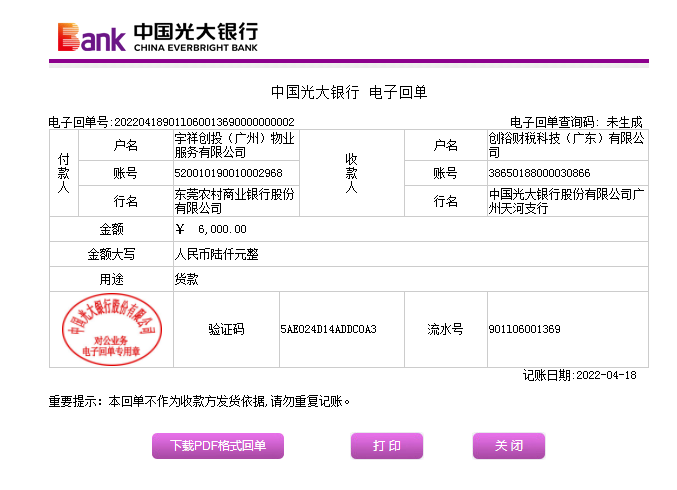Screen dimensions: 677x490
Task: Click the 流水号 label cell
Action: coord(446,329)
